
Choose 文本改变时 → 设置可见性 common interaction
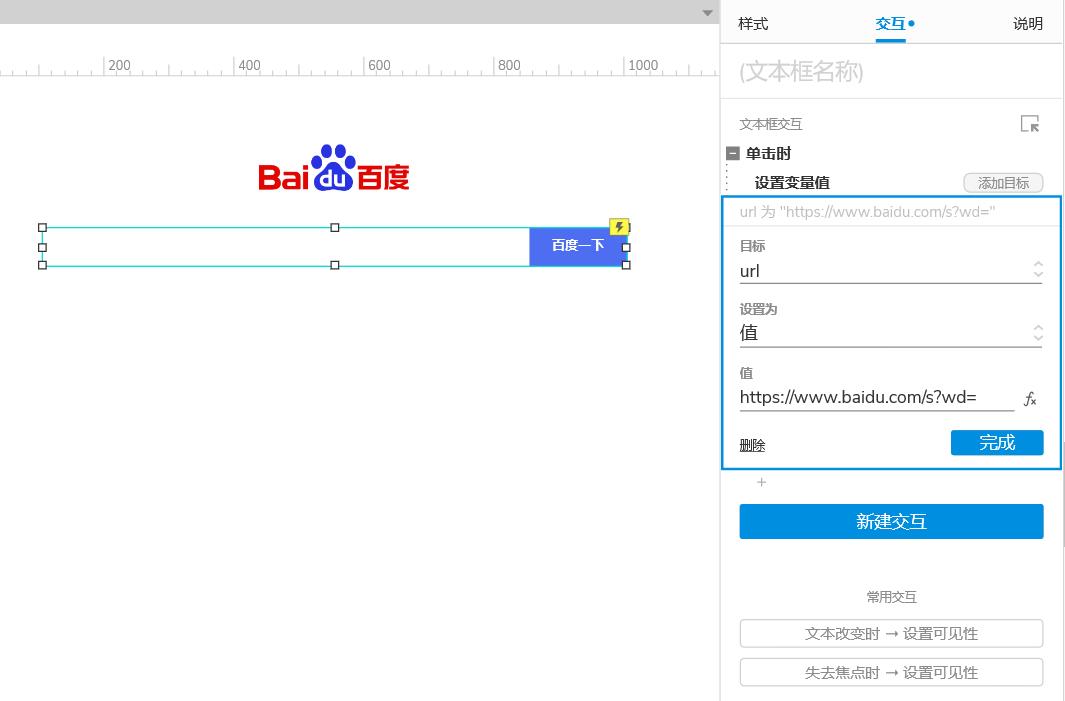tap(891, 634)
